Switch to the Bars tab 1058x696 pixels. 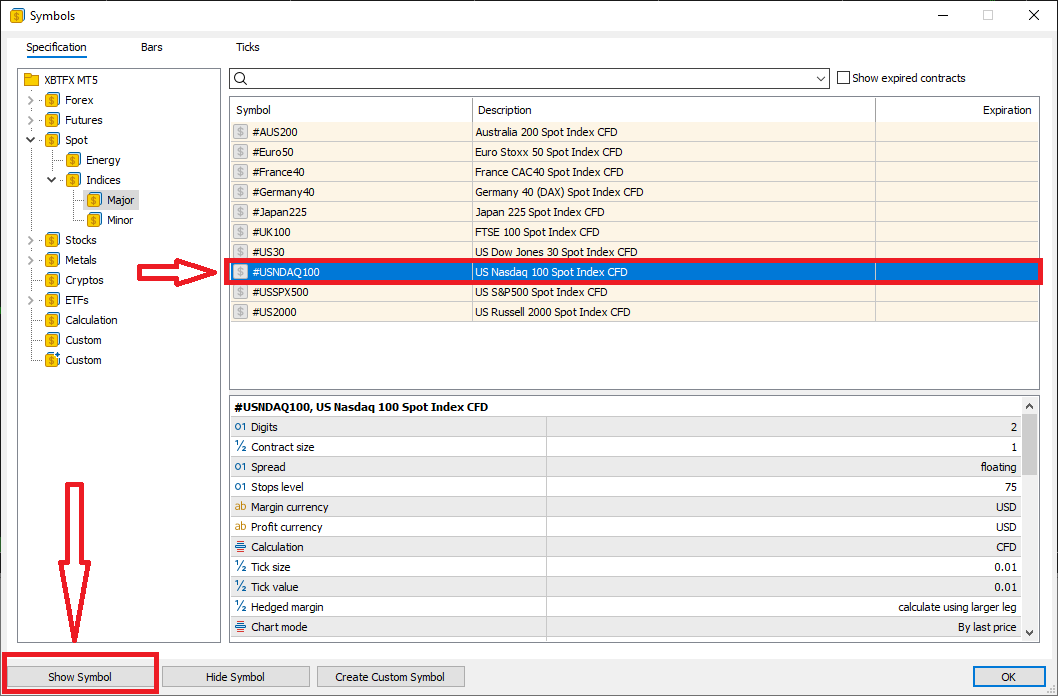tap(152, 47)
